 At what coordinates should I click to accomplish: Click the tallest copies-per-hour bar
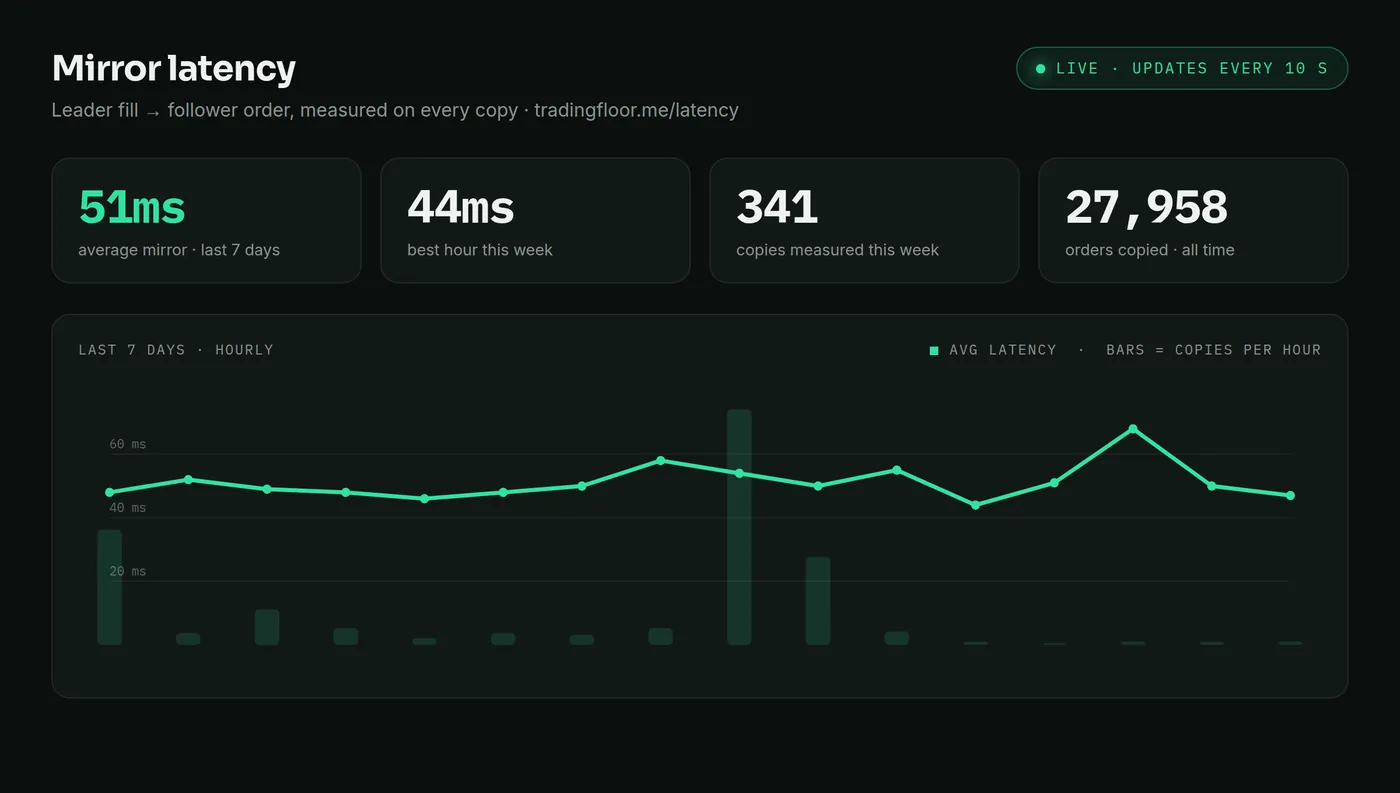pos(739,527)
